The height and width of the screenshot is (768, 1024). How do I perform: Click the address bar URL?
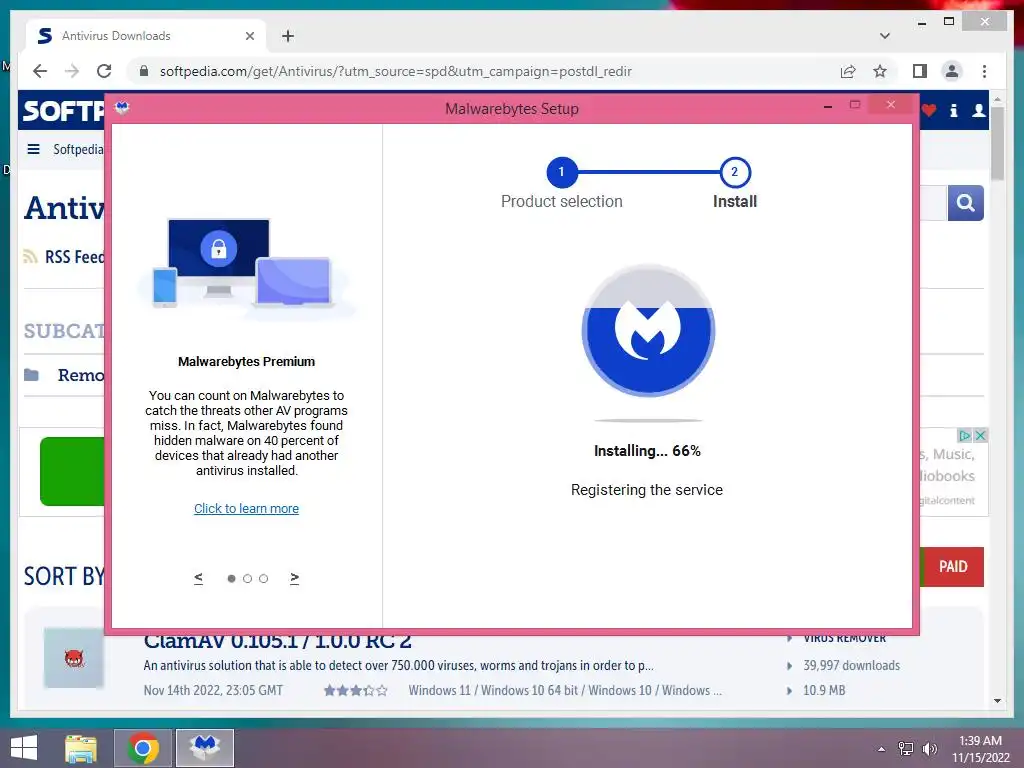pyautogui.click(x=396, y=71)
